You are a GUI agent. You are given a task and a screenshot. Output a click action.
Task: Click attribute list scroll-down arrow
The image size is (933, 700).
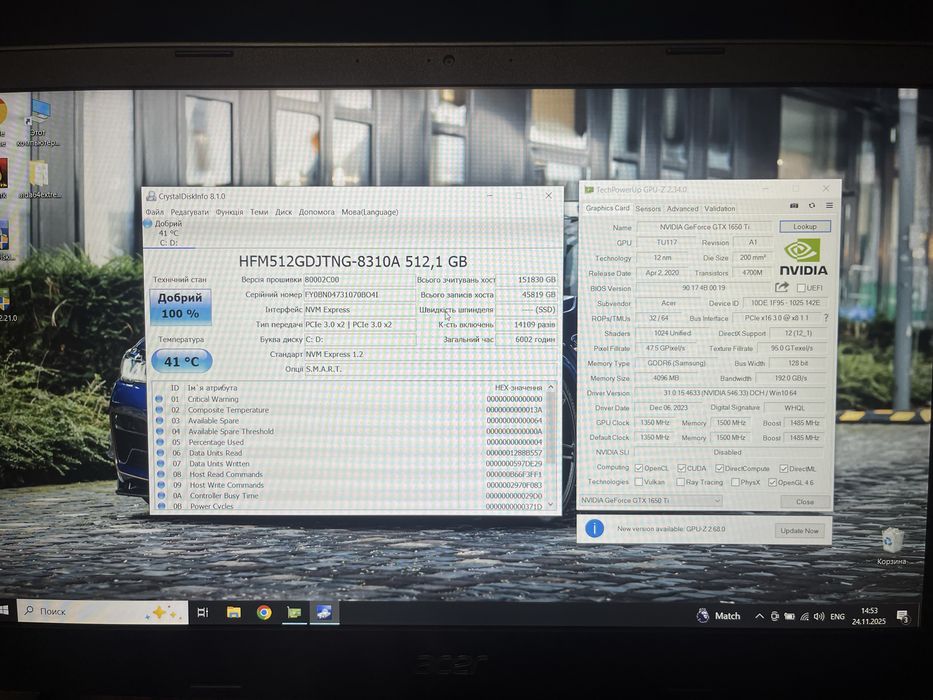[x=550, y=505]
